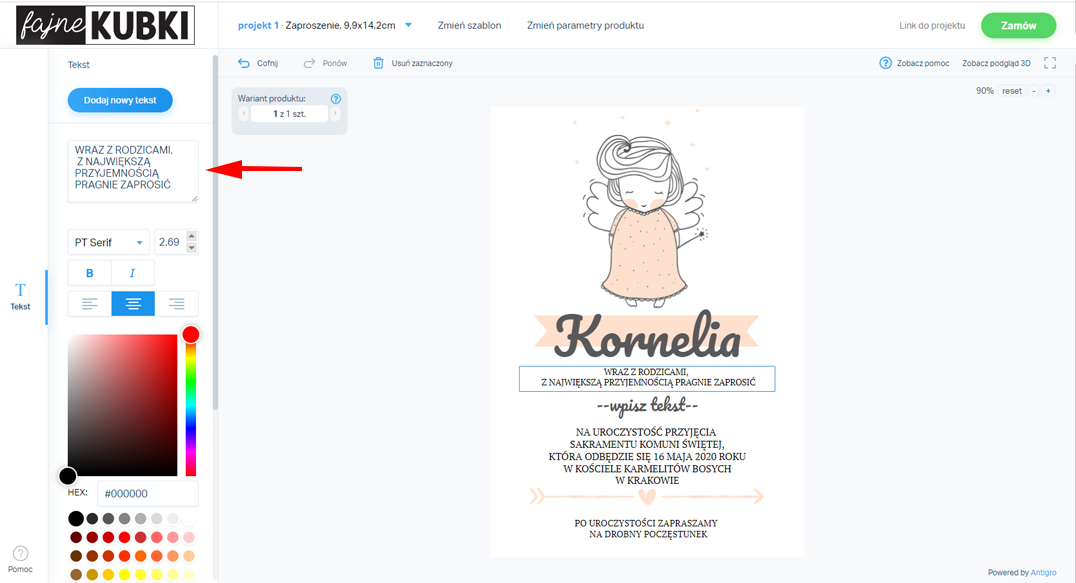Set center text alignment
1076x583 pixels.
133,304
